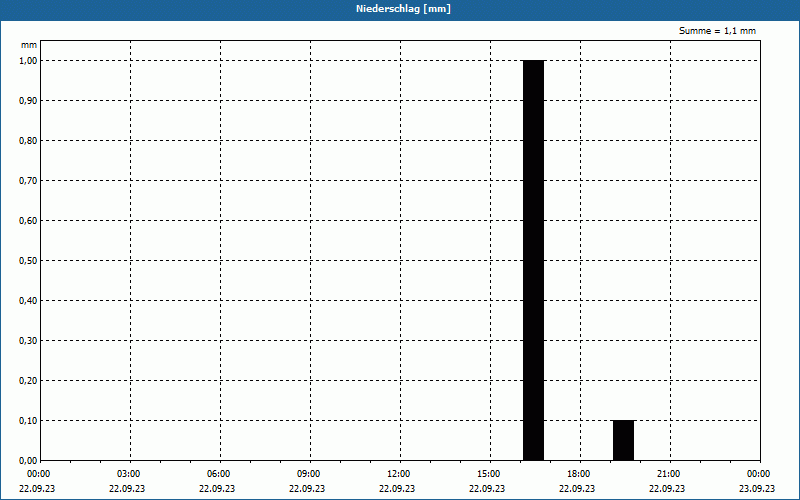Viewport: 800px width, 500px height.
Task: Click the 22.09.23 date under 12:00
Action: tap(397, 488)
